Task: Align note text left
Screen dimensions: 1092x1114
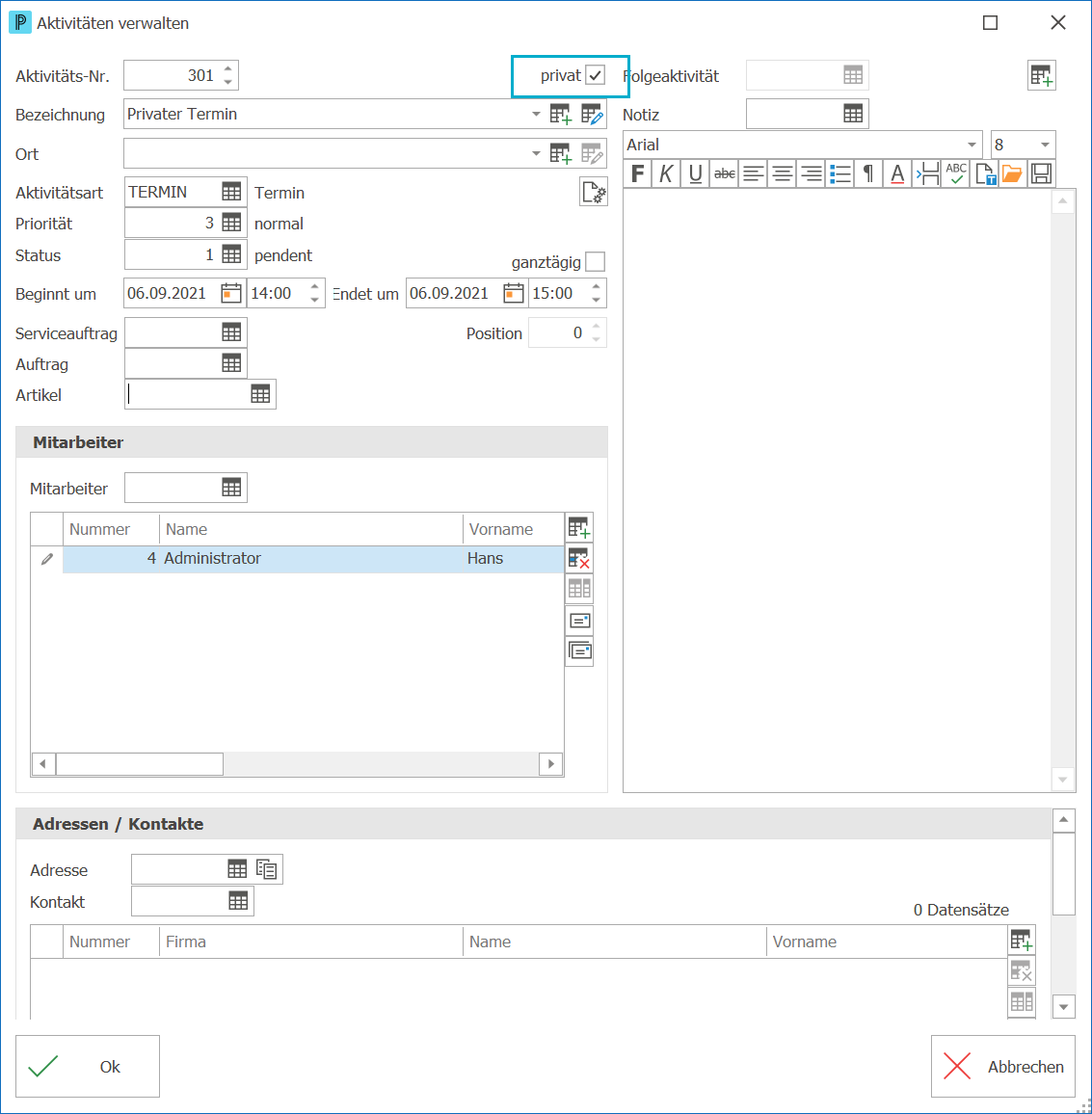Action: click(x=753, y=173)
